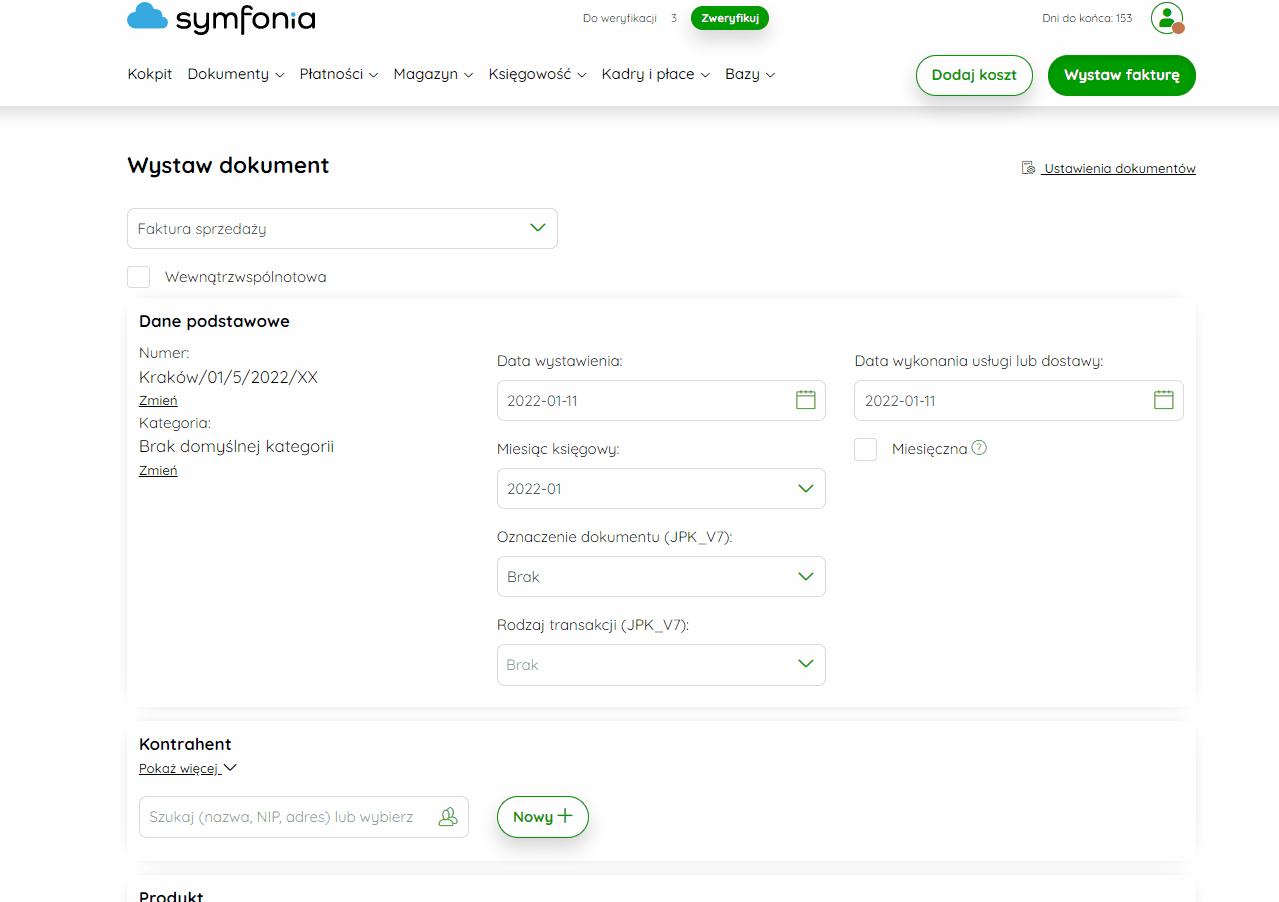The image size is (1279, 902).
Task: Open the Płatności menu
Action: coord(339,74)
